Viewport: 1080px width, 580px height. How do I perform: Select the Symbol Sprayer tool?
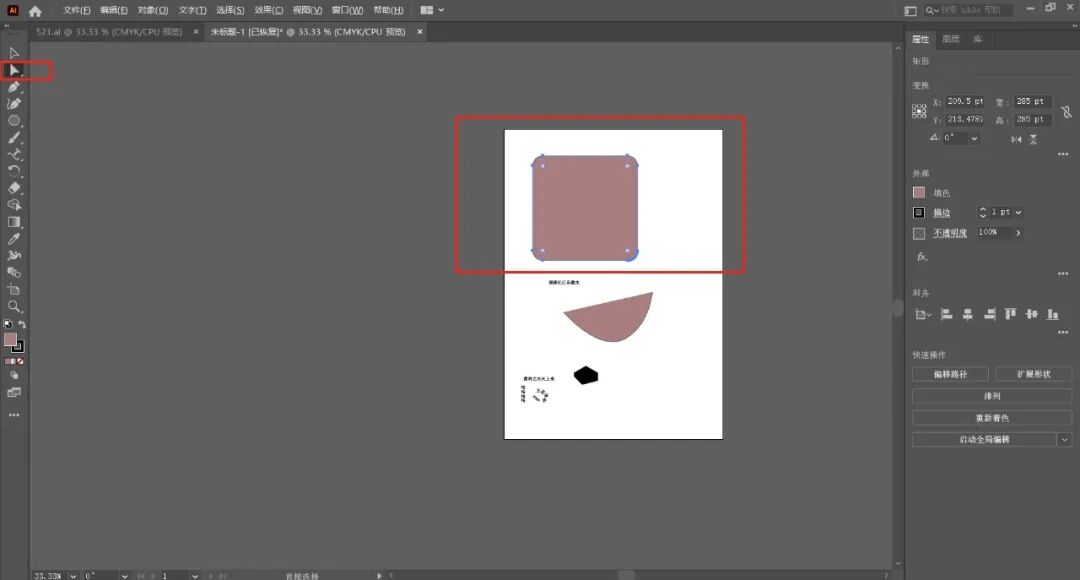pyautogui.click(x=14, y=256)
